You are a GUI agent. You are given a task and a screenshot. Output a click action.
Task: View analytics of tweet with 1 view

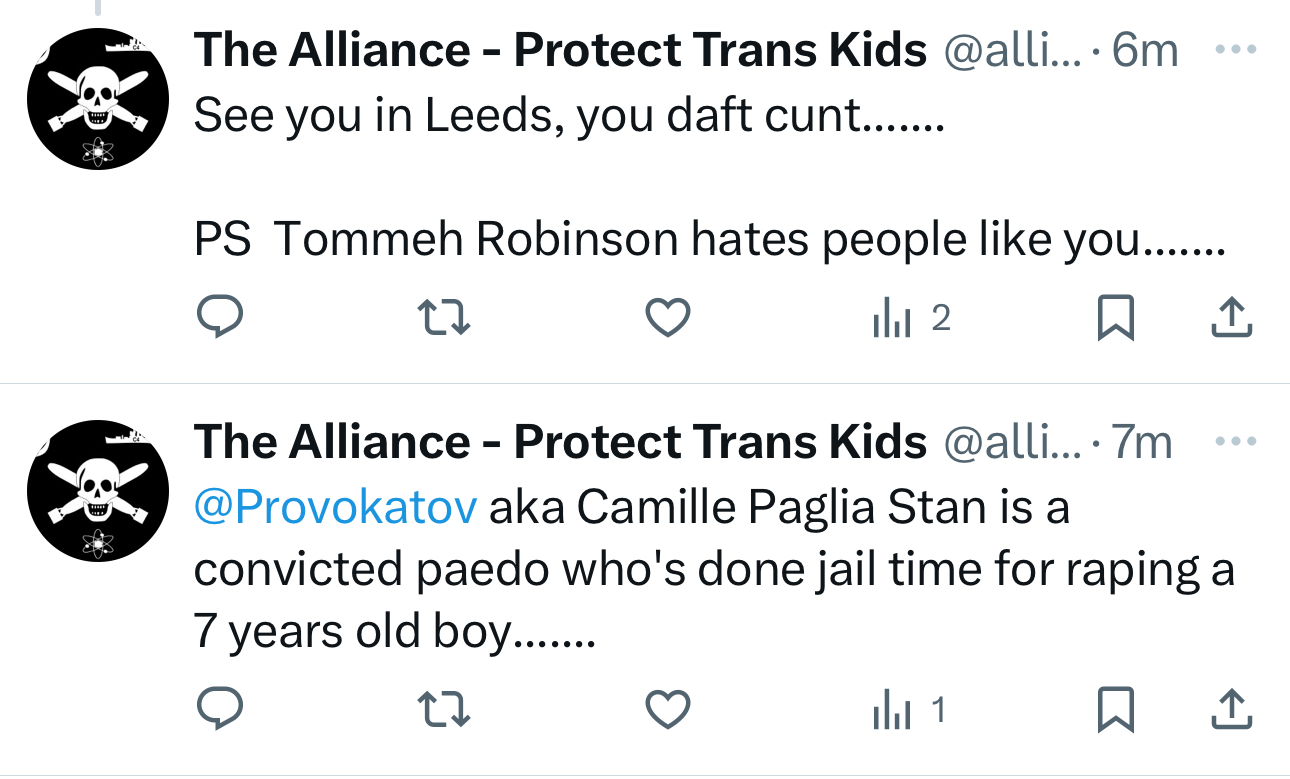tap(908, 711)
